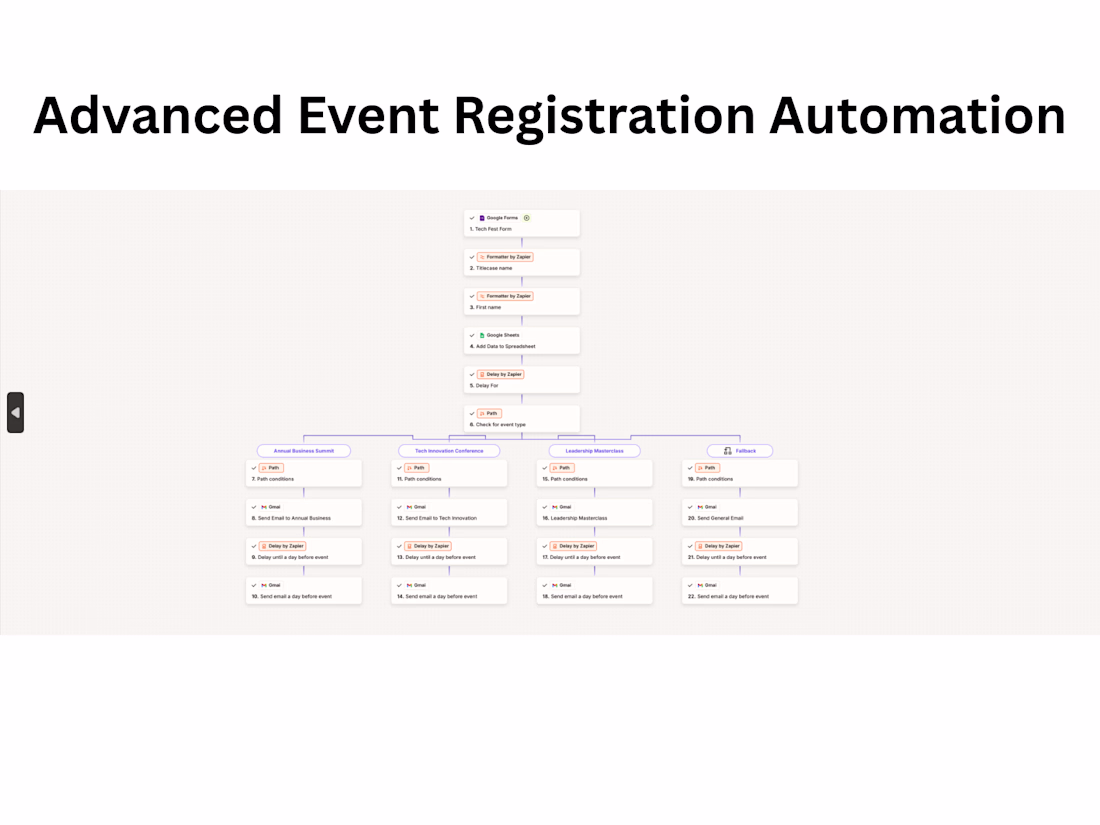Open step '4. Add Data to Spreadsheet'
The image size is (1100, 825).
[x=522, y=341]
